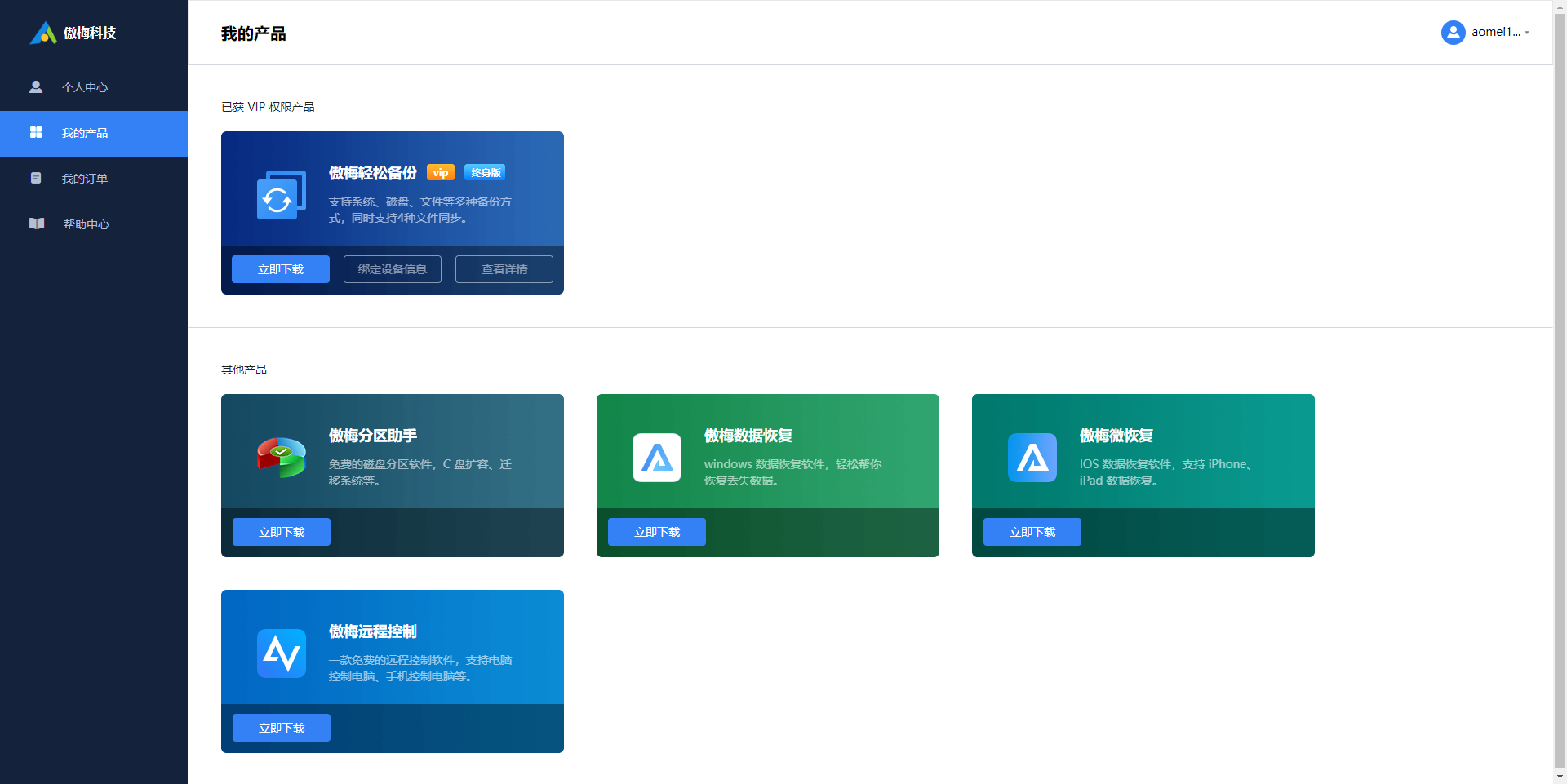The image size is (1567, 784).
Task: Click the 傲梅微恢复 app icon
Action: pos(1032,458)
